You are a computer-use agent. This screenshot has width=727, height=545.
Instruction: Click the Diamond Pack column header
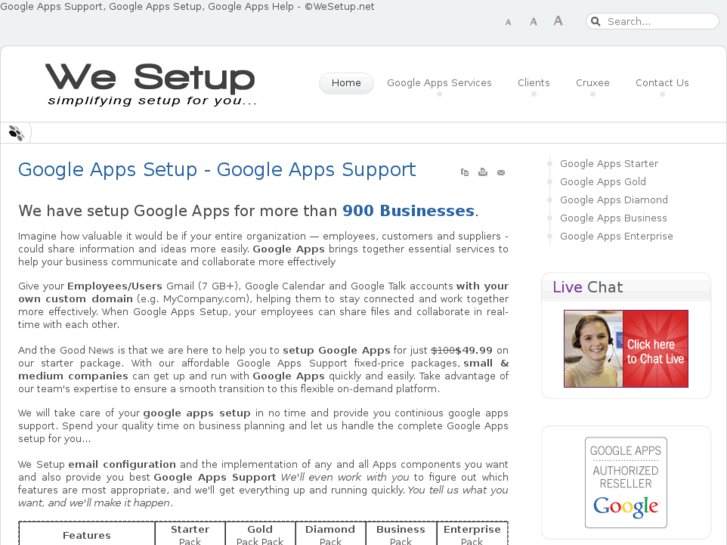(x=330, y=535)
